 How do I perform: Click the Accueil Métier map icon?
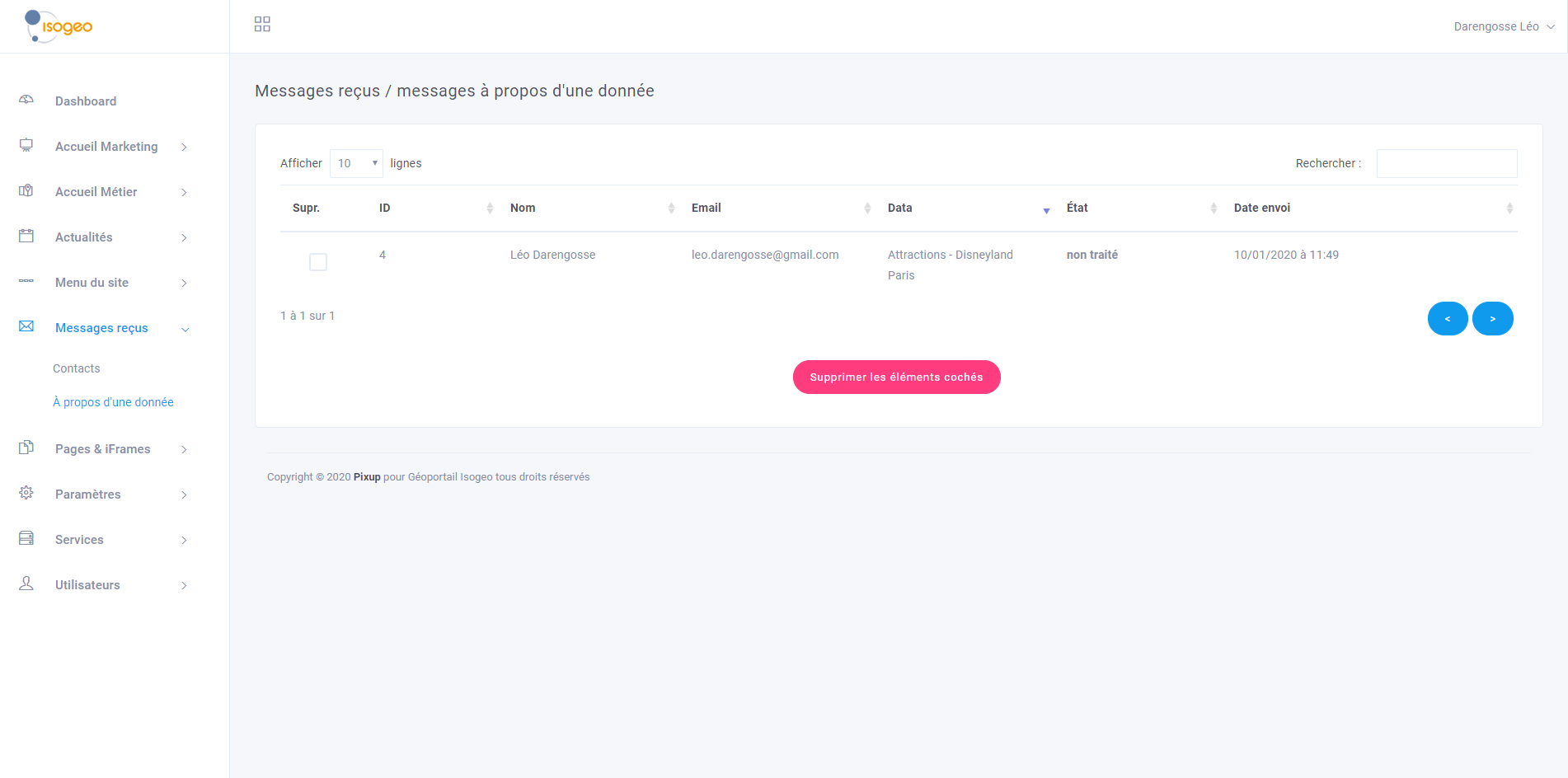[x=26, y=190]
